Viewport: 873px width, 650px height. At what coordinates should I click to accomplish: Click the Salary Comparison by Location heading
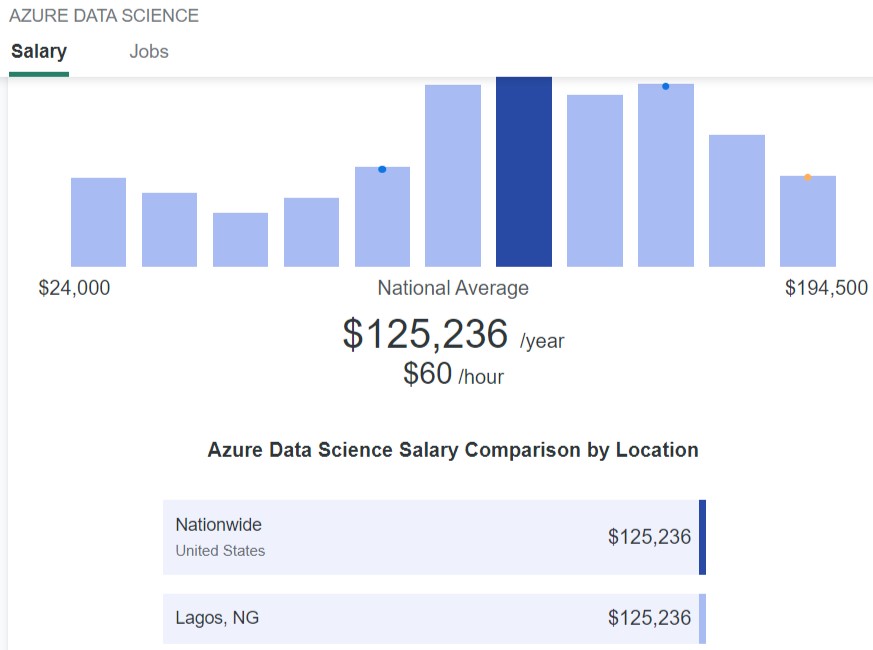[x=453, y=450]
